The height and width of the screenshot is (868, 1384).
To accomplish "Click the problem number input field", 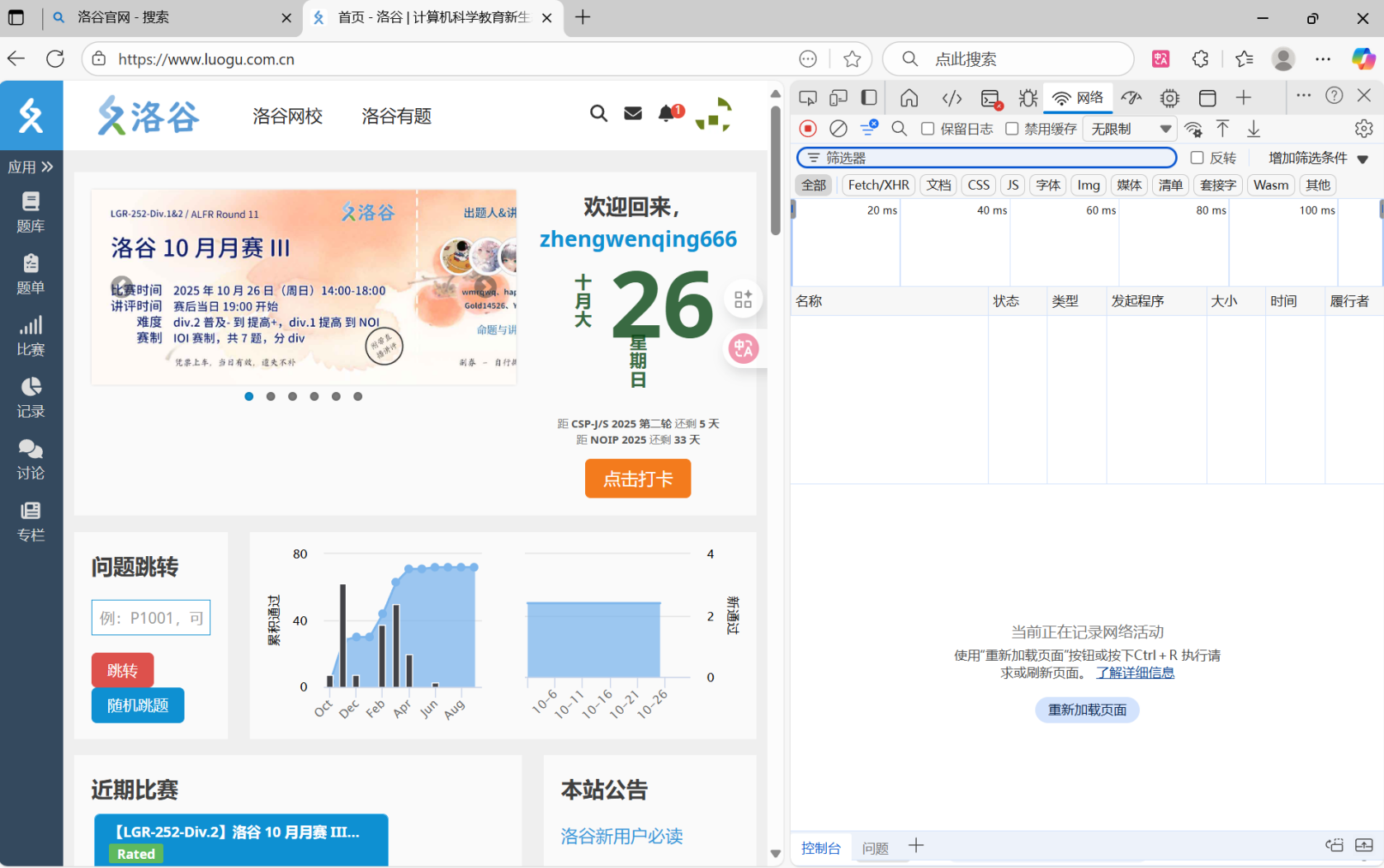I will pos(150,618).
